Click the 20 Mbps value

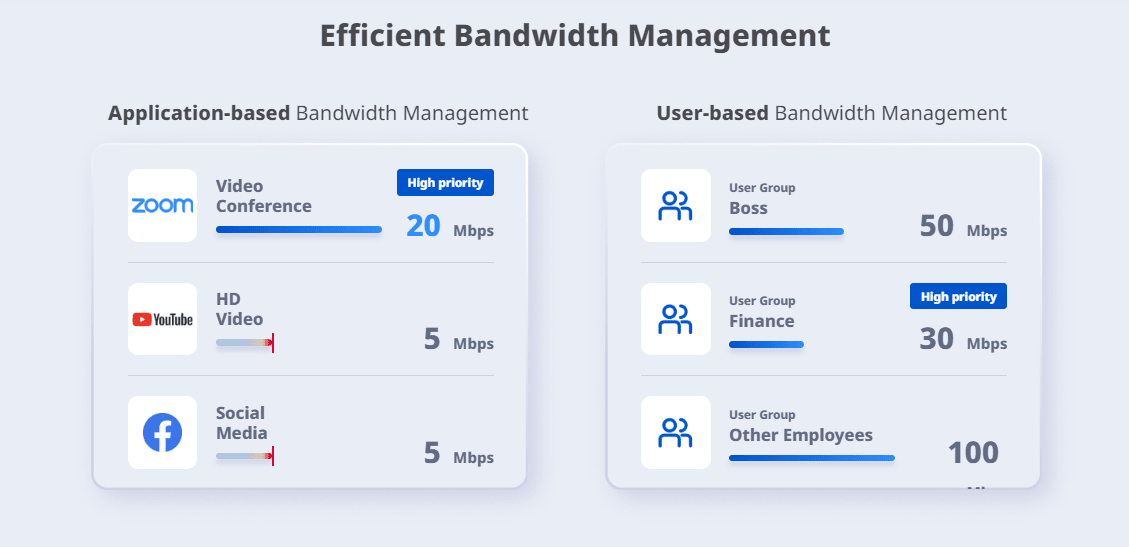tap(449, 227)
